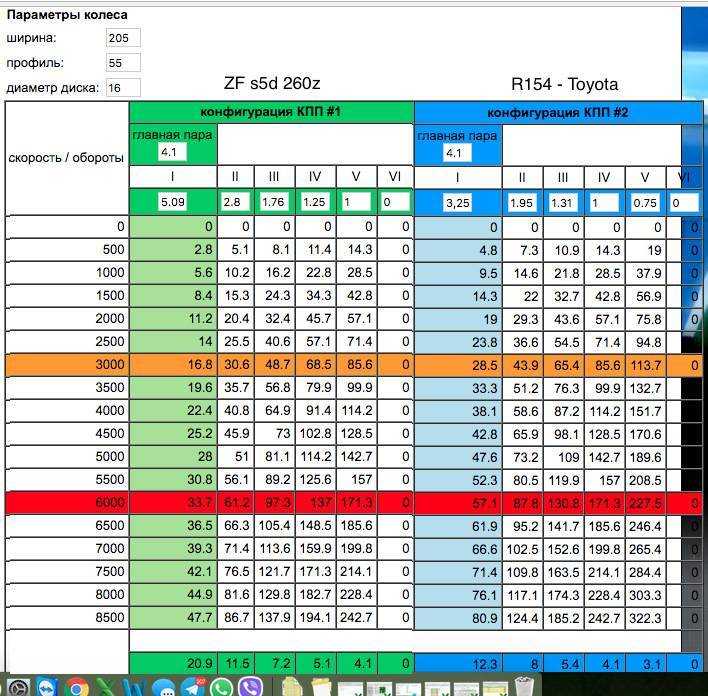Edit the blue final drive field 4.1
708x696 pixels.
pos(457,153)
